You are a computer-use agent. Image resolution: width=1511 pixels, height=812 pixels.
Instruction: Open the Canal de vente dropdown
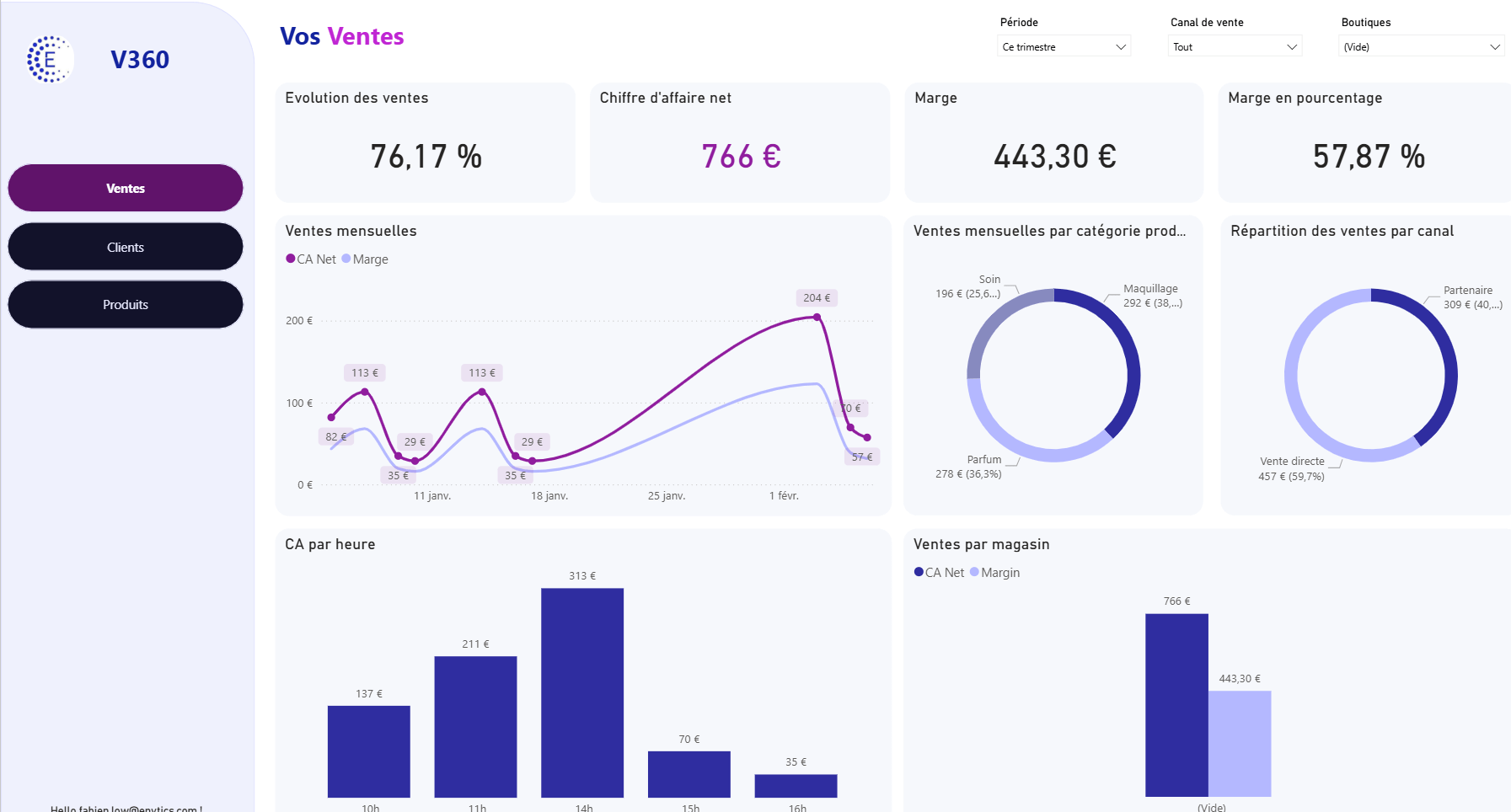coord(1235,47)
